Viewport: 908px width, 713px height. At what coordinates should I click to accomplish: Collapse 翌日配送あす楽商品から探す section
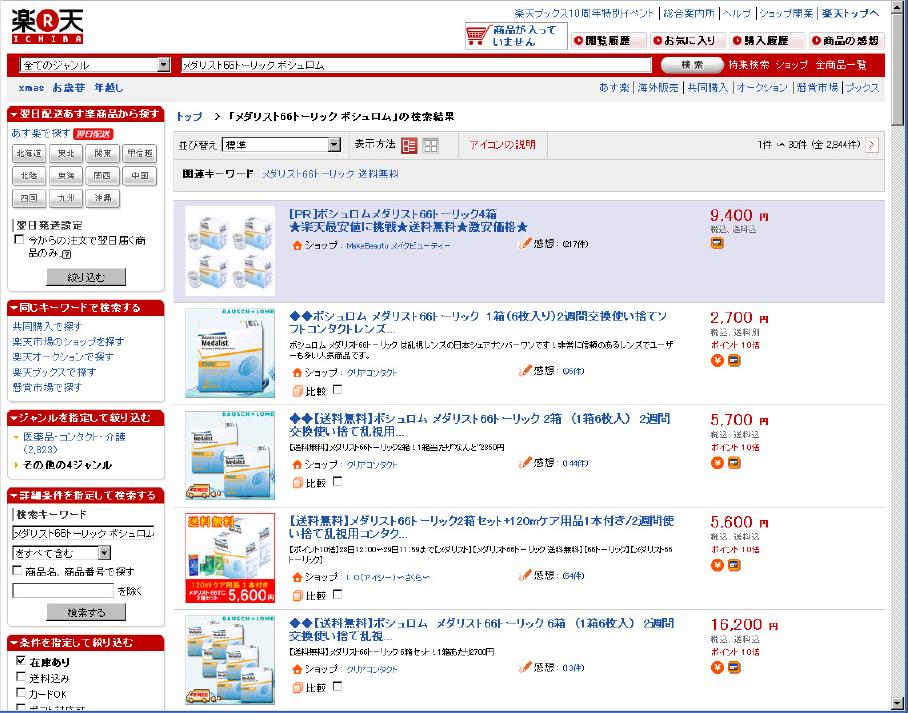(86, 114)
